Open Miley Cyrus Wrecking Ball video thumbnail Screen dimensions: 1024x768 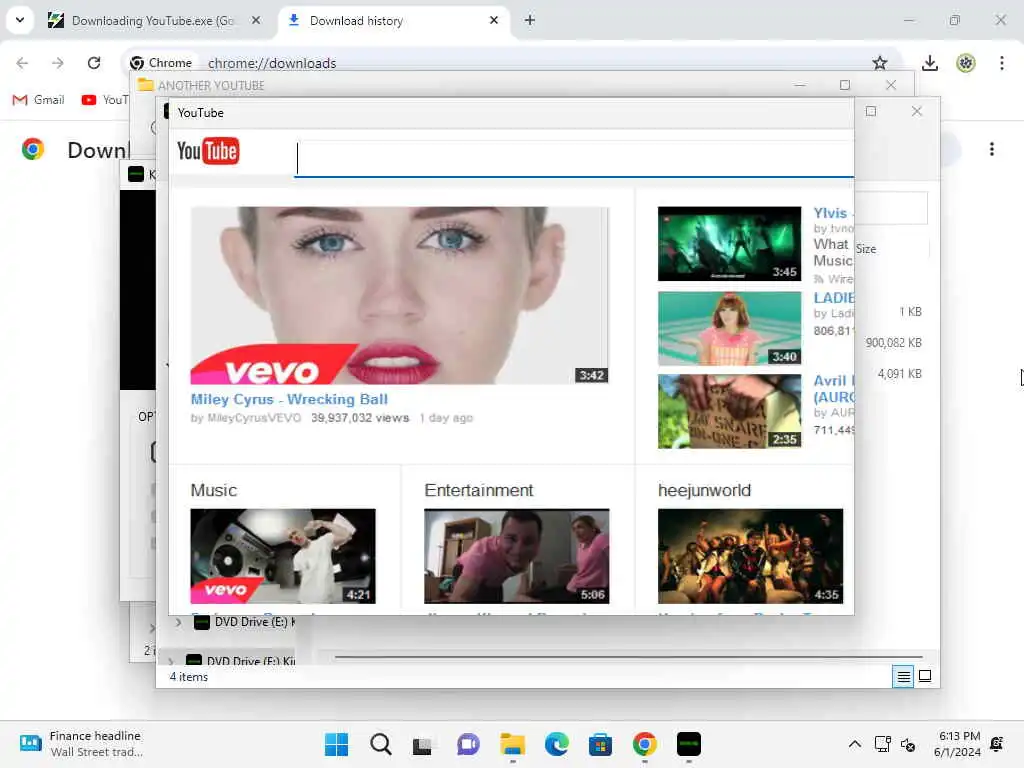(x=400, y=295)
